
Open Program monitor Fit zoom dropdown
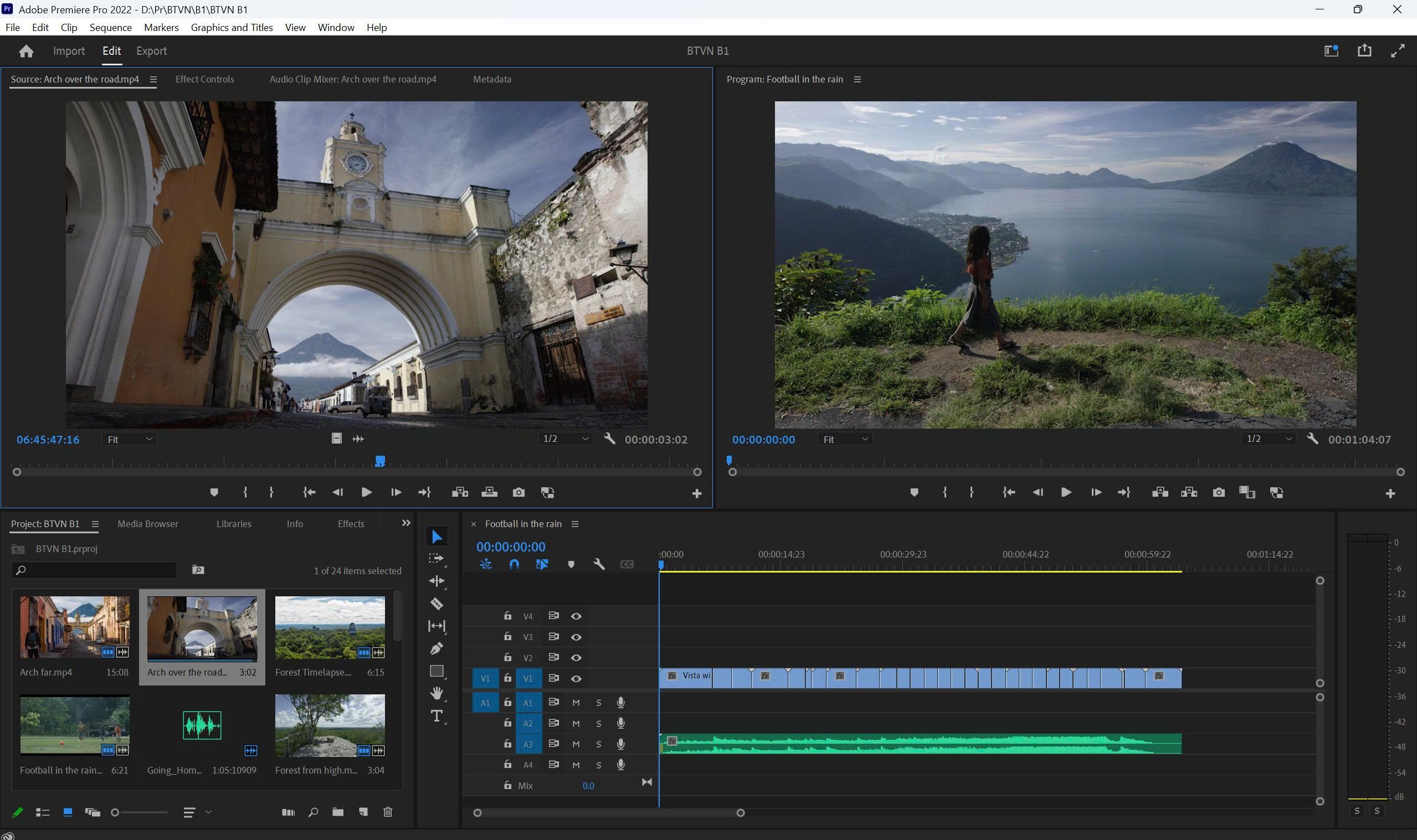[844, 439]
